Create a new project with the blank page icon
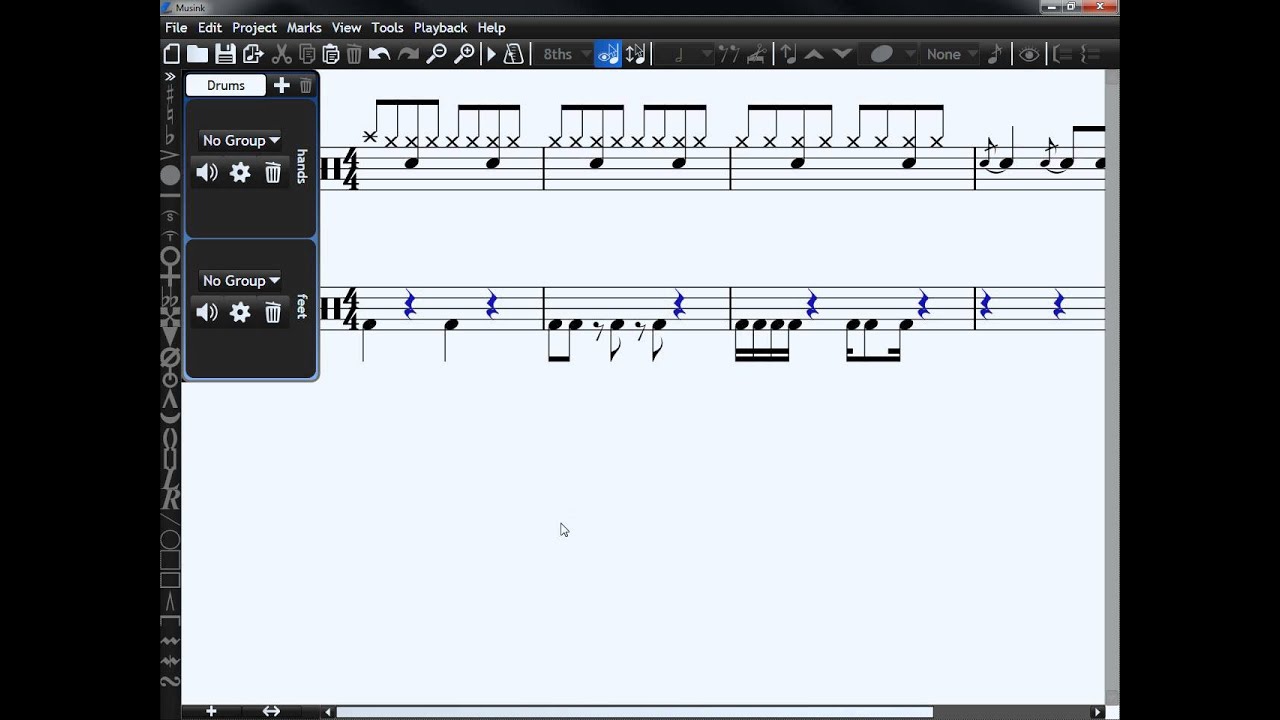 pyautogui.click(x=172, y=54)
